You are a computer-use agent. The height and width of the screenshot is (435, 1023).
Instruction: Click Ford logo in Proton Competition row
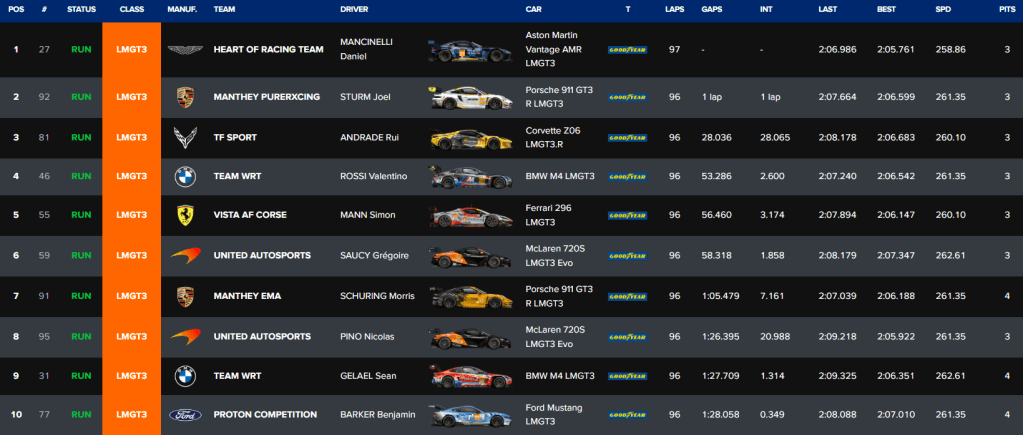[x=185, y=415]
